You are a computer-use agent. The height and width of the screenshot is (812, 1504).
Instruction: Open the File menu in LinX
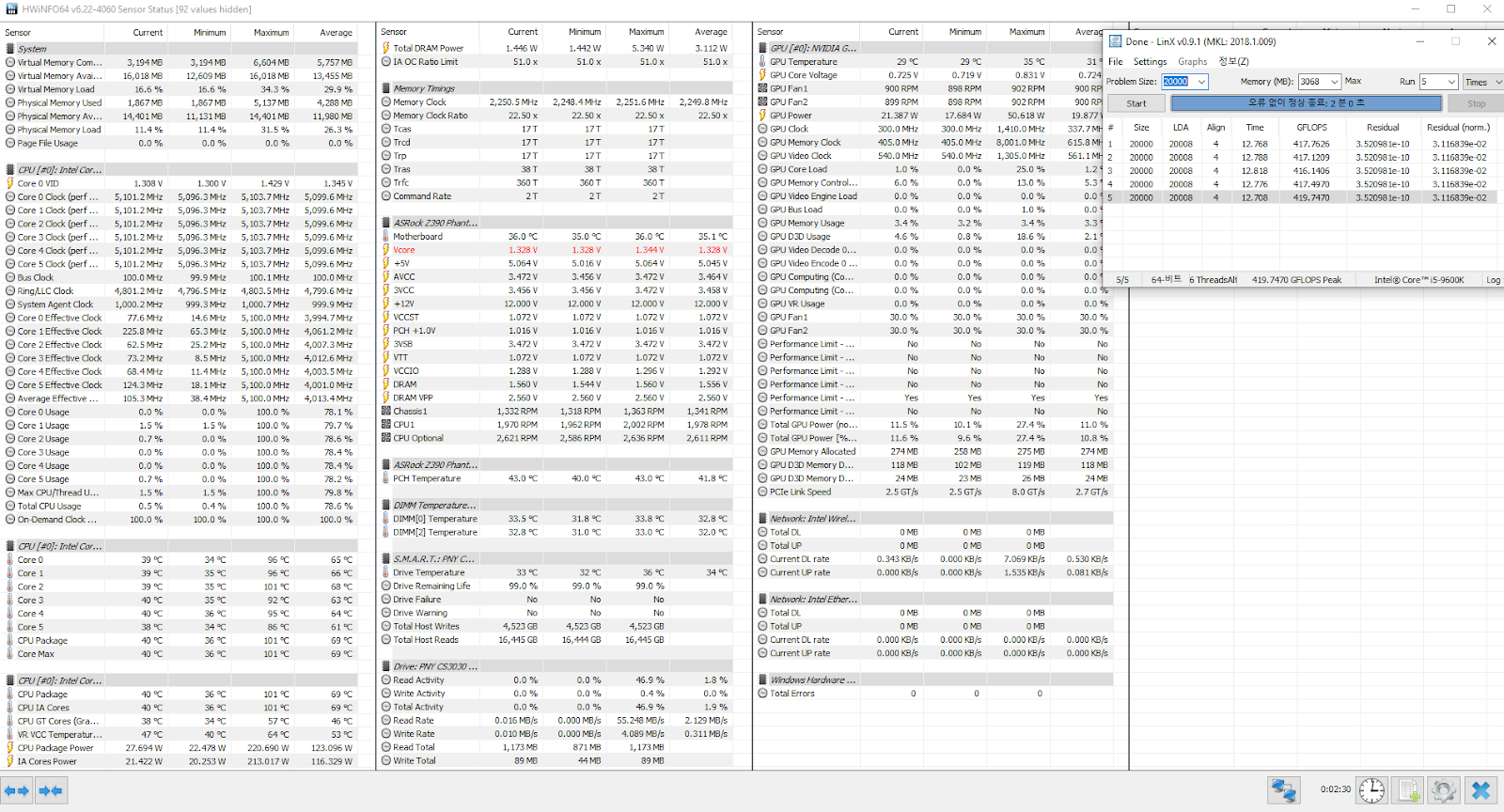(1116, 62)
